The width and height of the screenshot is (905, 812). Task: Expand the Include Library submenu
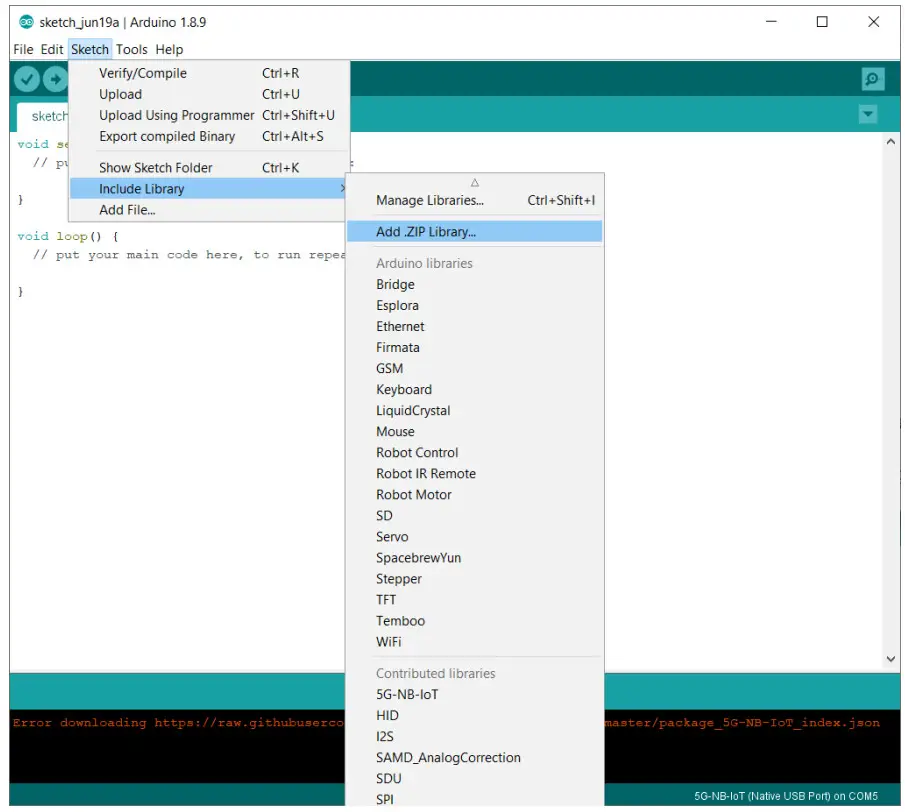click(141, 188)
